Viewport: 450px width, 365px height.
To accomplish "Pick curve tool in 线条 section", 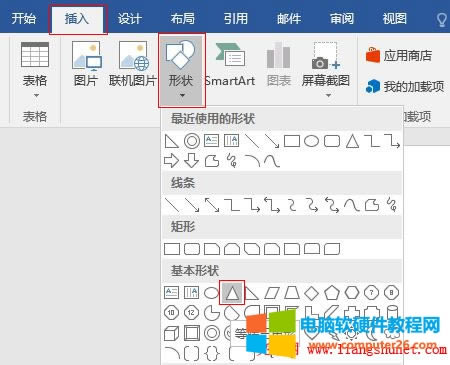I will click(352, 205).
